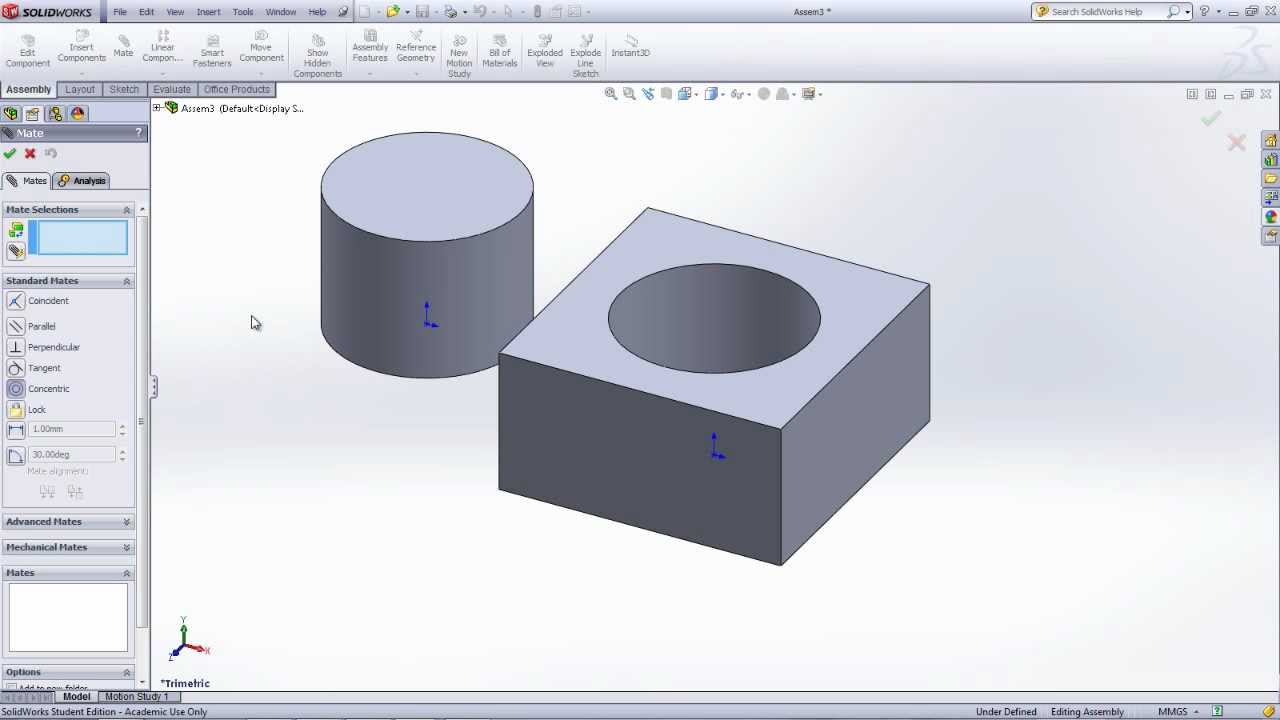Click Show Hidden Components
This screenshot has width=1280, height=720.
[x=317, y=56]
